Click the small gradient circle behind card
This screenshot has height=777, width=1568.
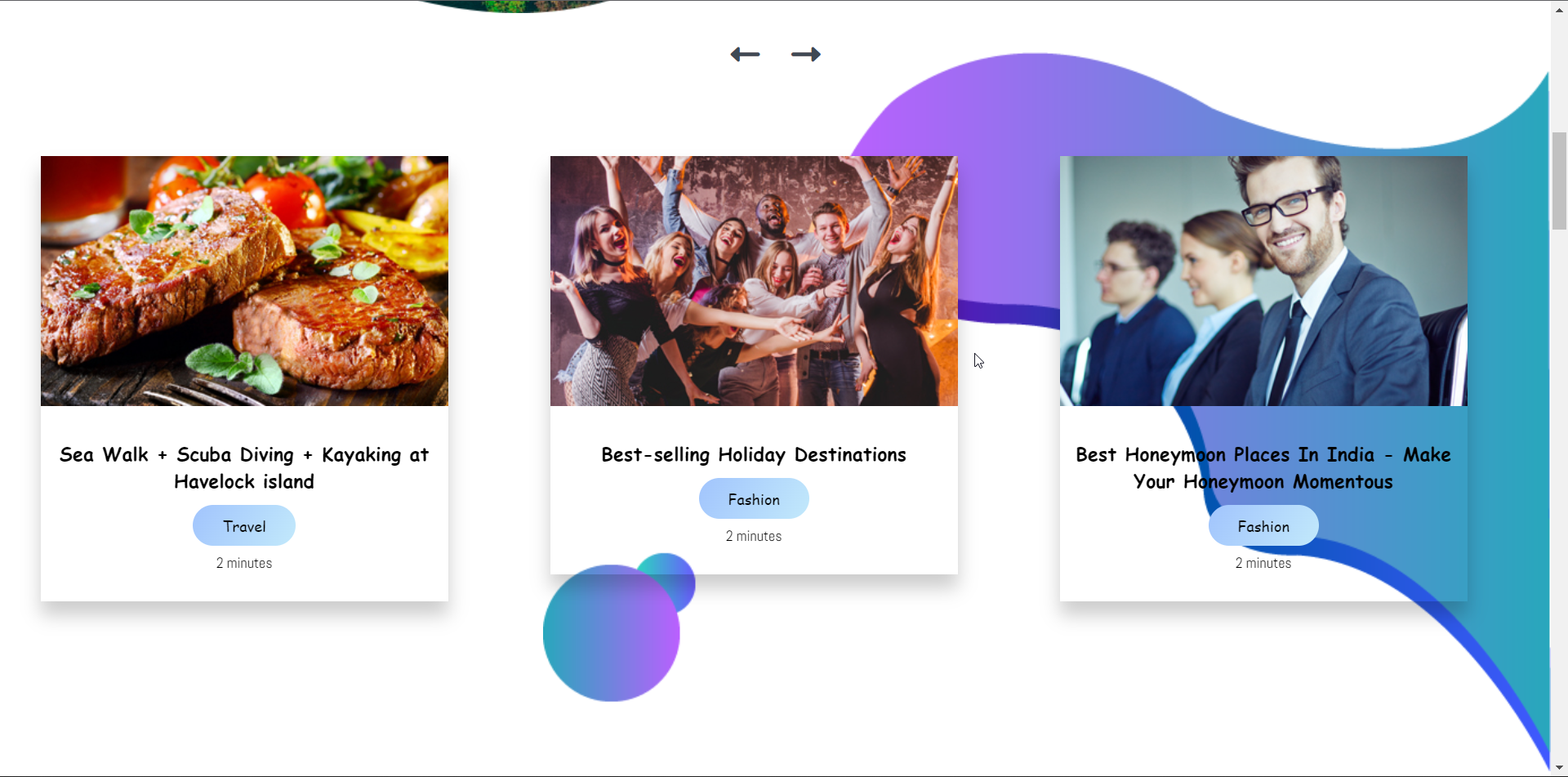click(x=676, y=582)
